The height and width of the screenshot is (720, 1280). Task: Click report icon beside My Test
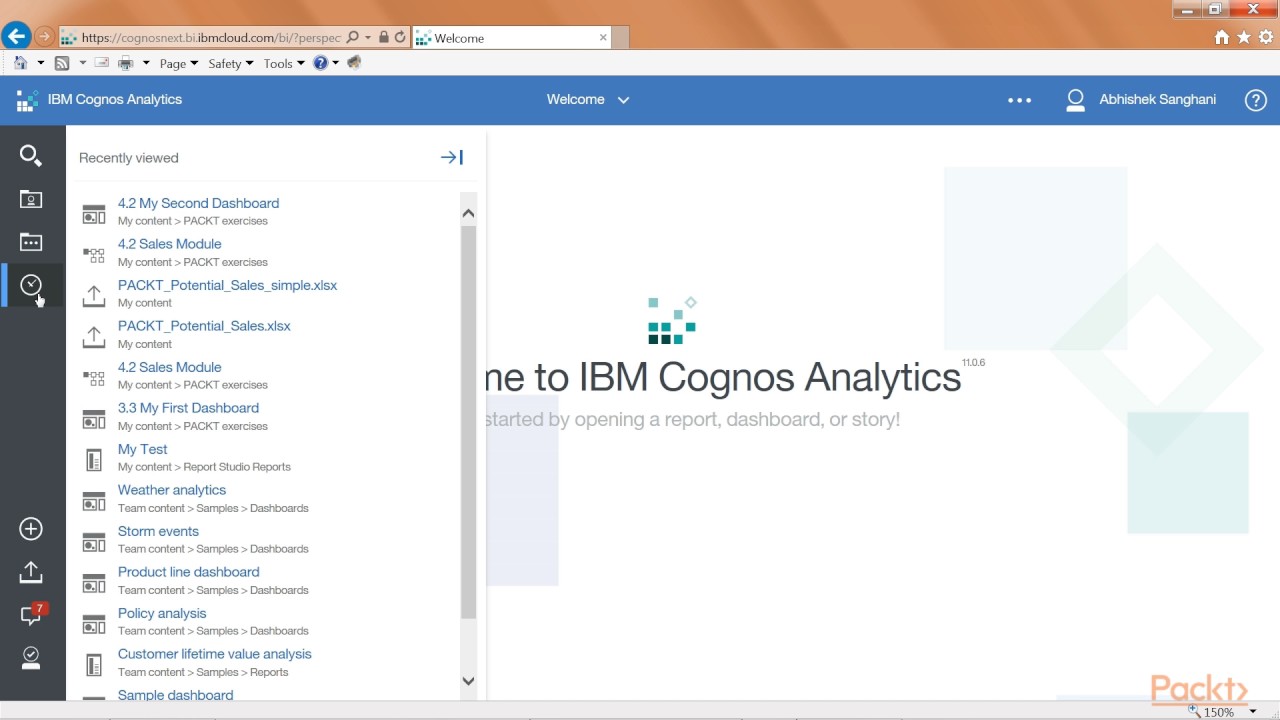point(94,460)
